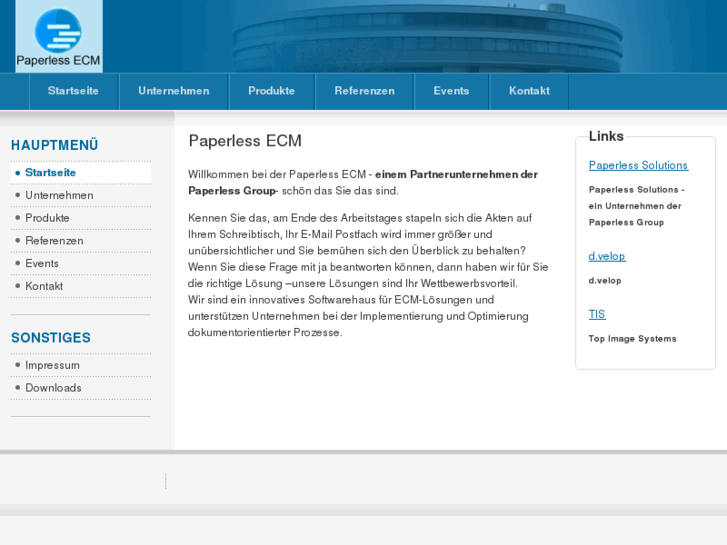Open Events in the top navigation bar
The image size is (727, 545).
pyautogui.click(x=451, y=91)
